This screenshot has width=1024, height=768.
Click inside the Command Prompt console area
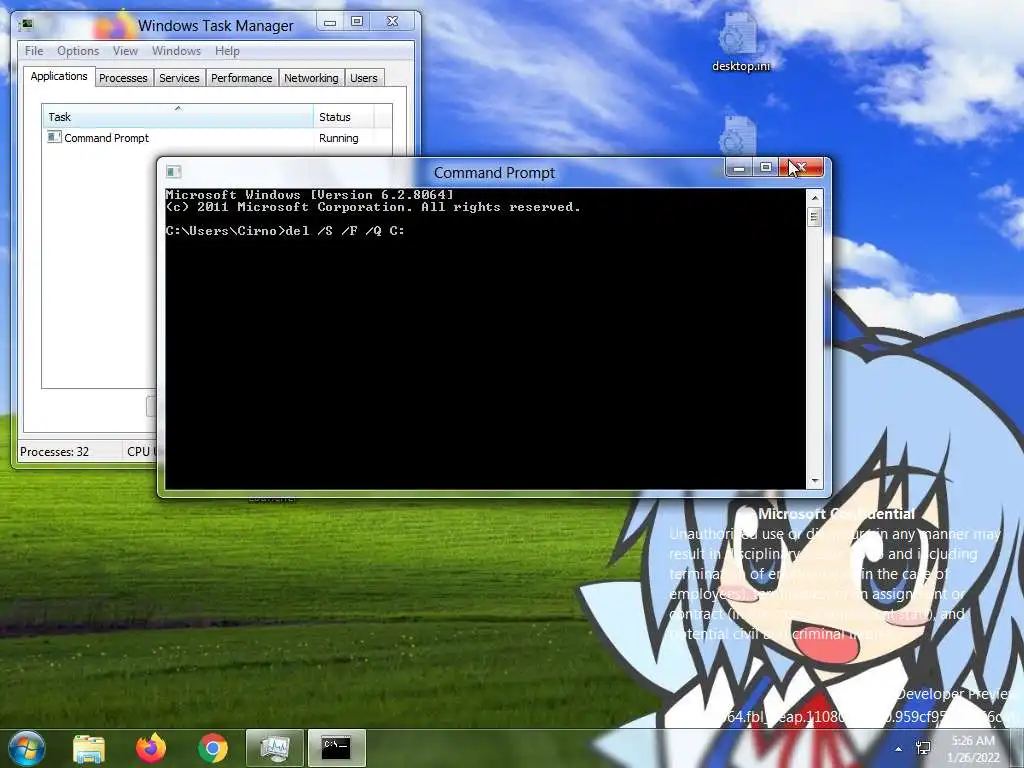[x=485, y=338]
